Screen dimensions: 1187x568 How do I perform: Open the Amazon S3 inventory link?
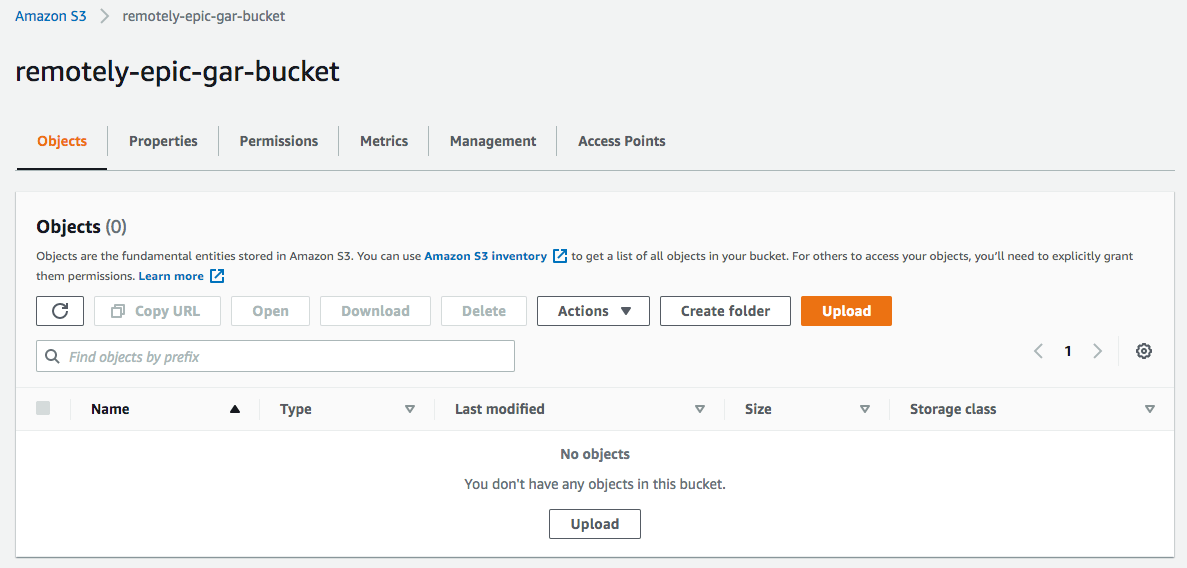click(x=485, y=256)
